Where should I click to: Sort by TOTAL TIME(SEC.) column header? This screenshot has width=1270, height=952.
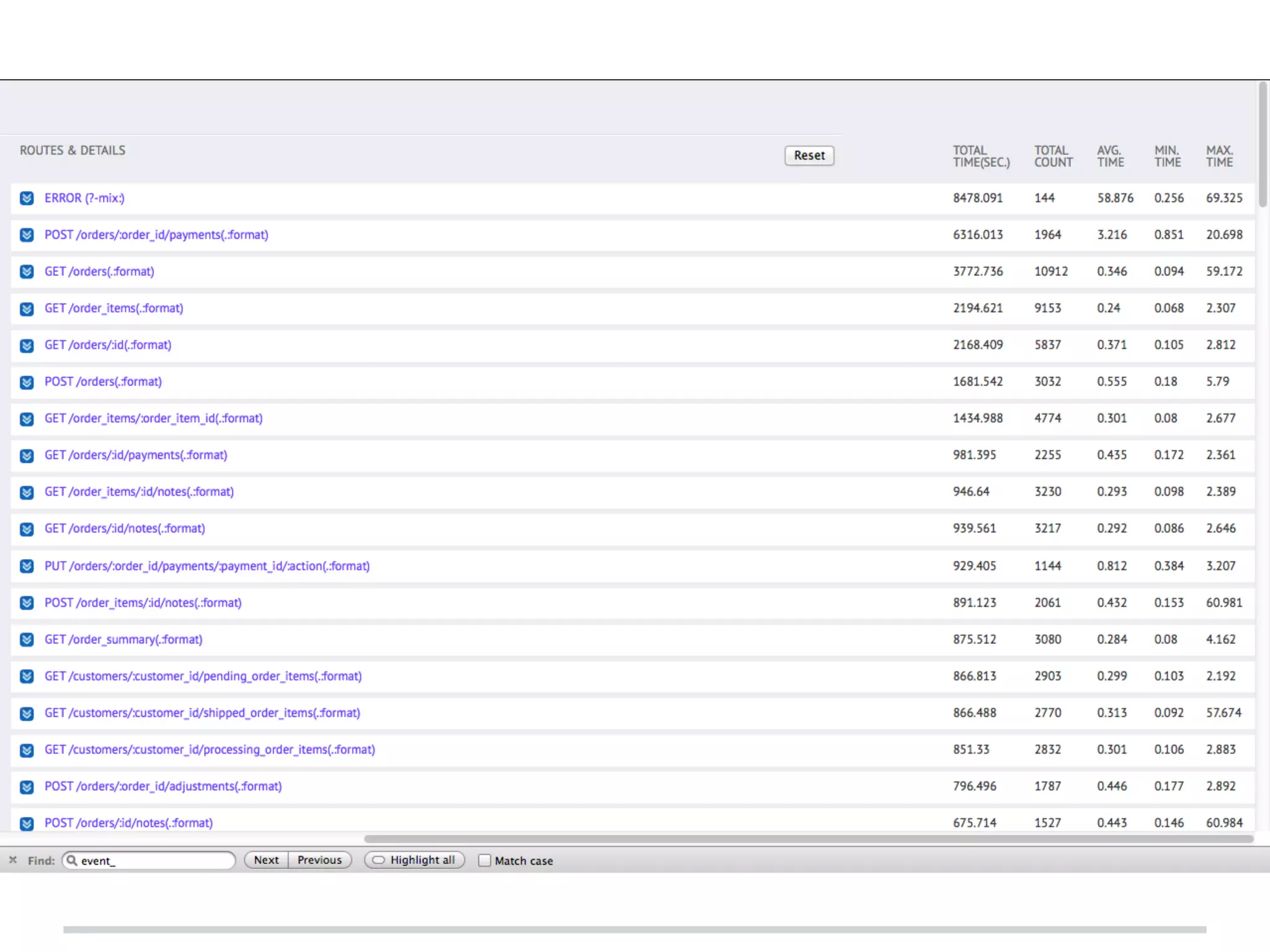(982, 156)
